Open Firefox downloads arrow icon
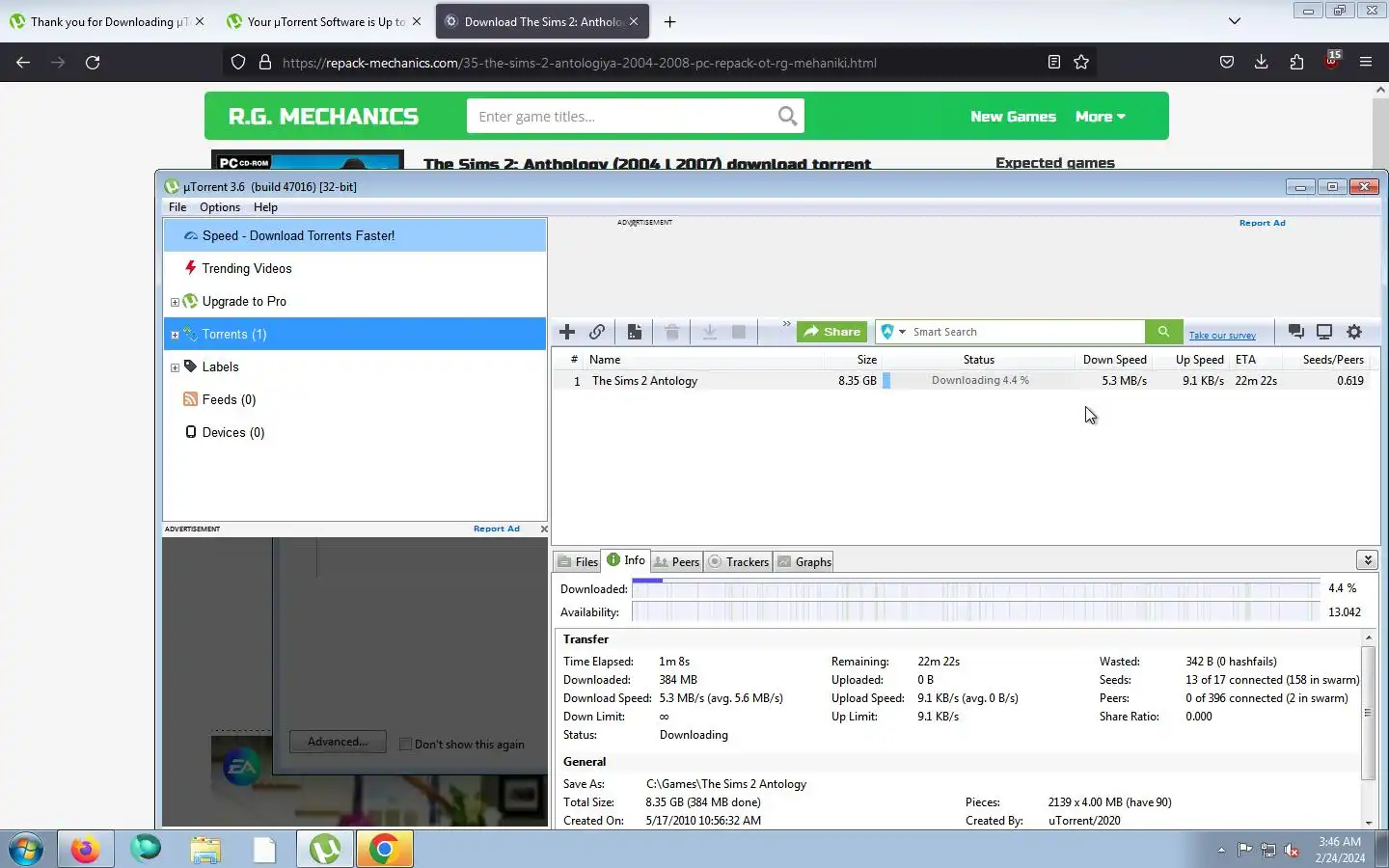The image size is (1389, 868). pyautogui.click(x=1261, y=62)
